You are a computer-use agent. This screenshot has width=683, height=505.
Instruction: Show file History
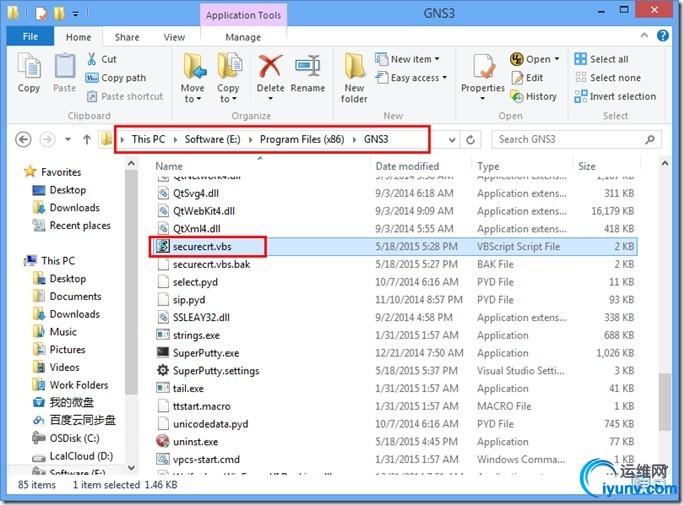[534, 96]
